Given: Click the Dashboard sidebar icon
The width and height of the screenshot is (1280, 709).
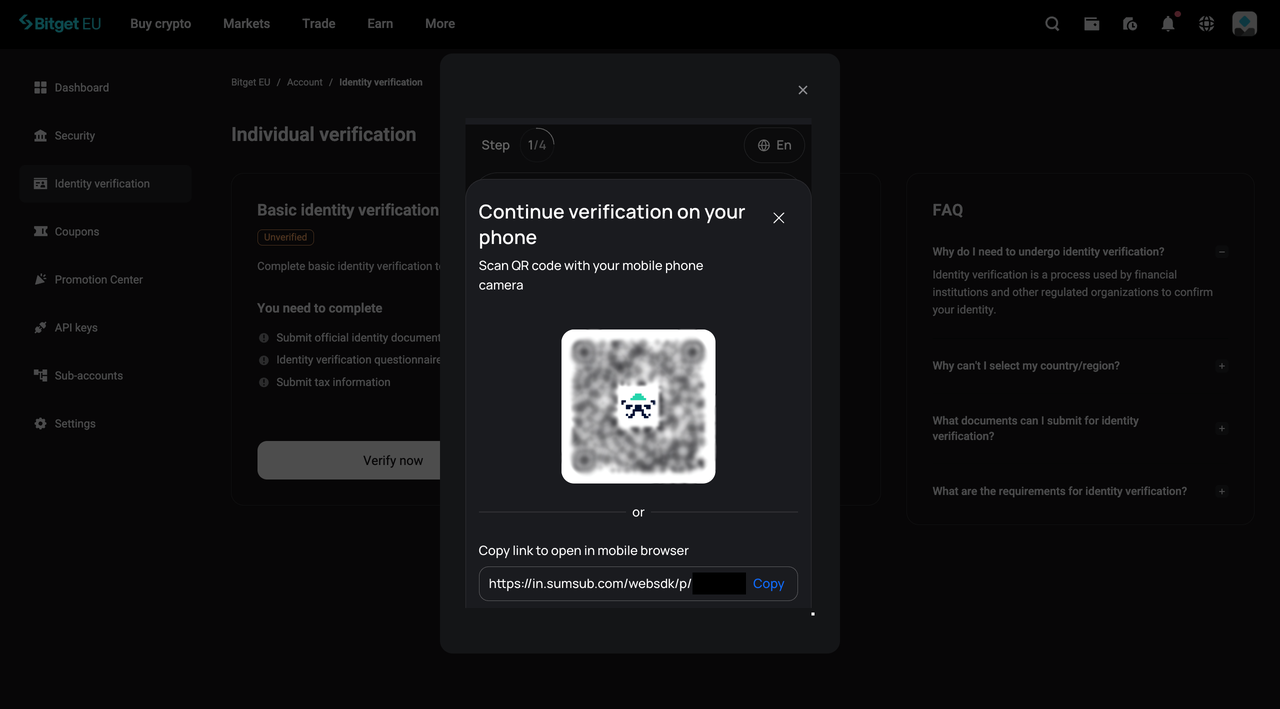Looking at the screenshot, I should 40,88.
